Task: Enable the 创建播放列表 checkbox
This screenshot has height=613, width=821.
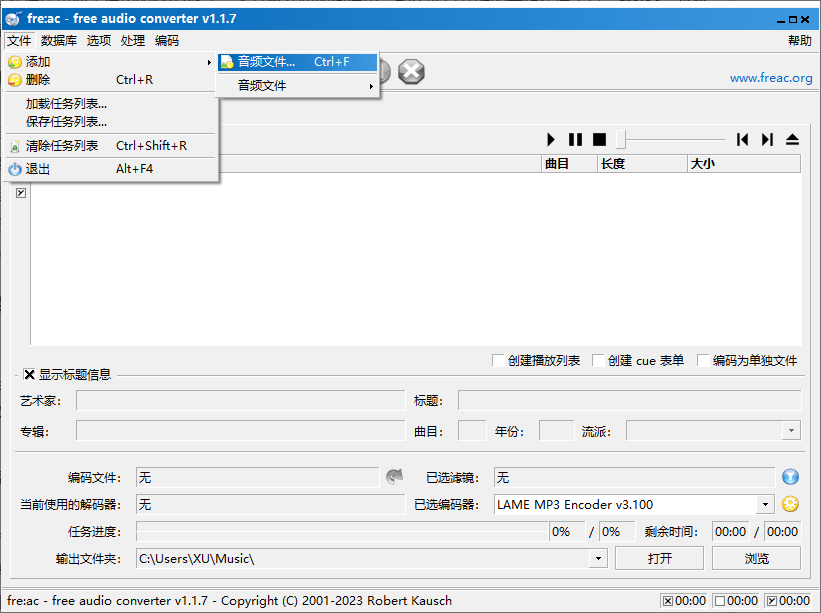Action: [x=498, y=360]
